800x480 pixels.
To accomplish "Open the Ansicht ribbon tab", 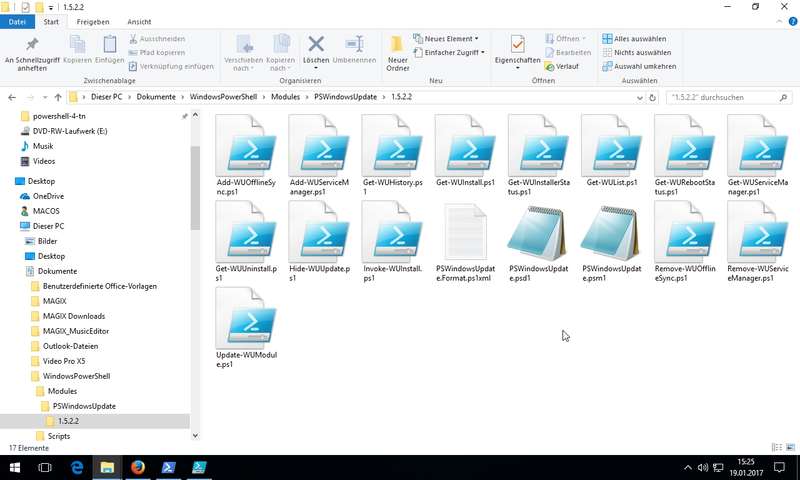I will (x=139, y=22).
